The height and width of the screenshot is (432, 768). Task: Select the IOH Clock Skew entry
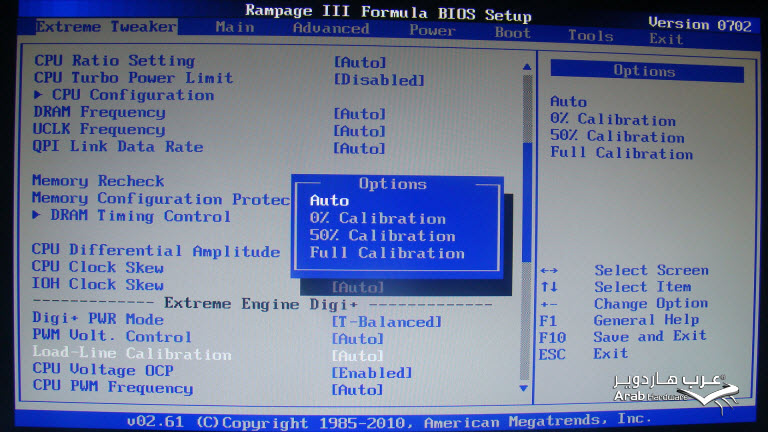pos(97,284)
